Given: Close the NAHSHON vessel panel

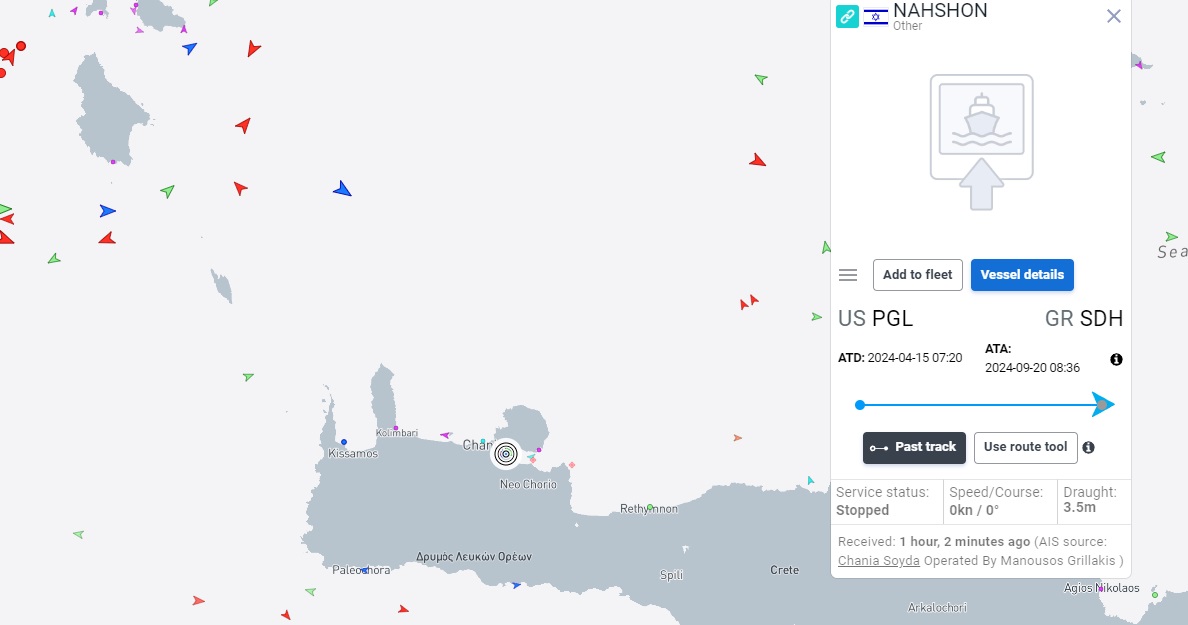Looking at the screenshot, I should 1113,16.
